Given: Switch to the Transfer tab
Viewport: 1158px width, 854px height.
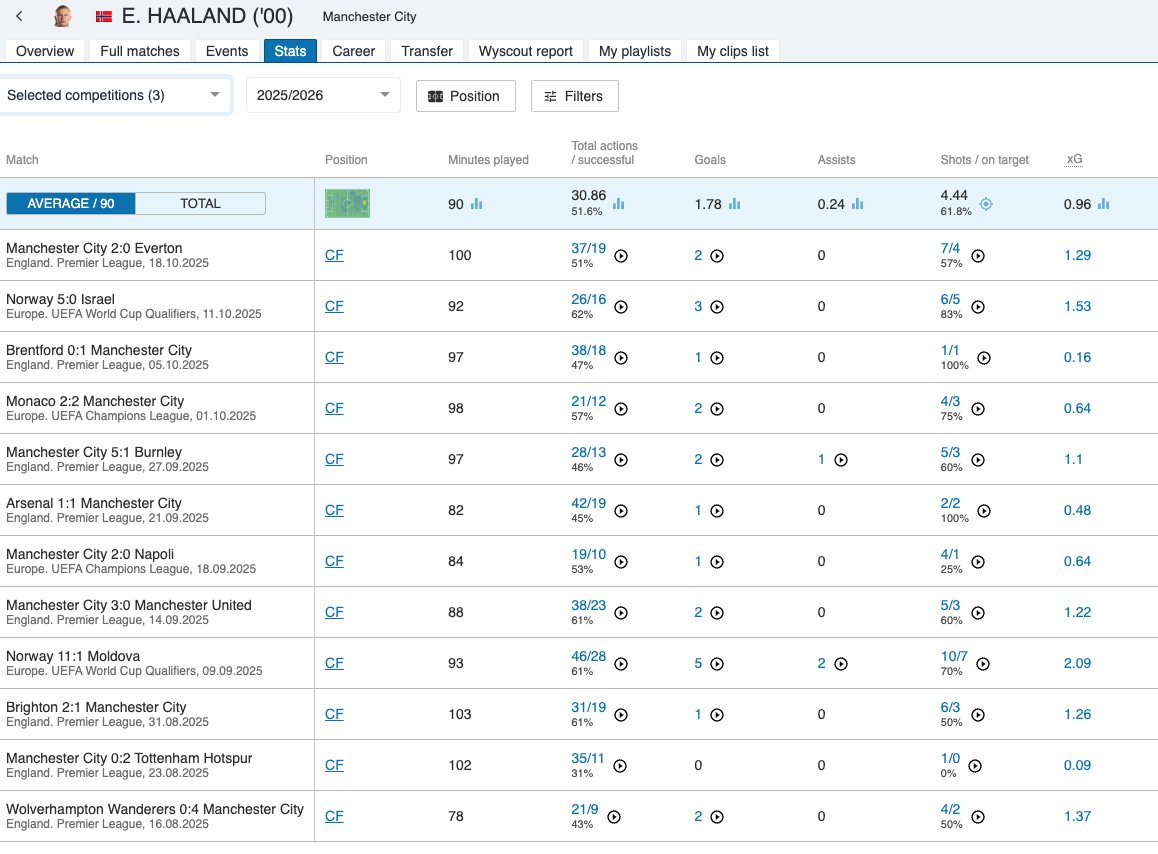Looking at the screenshot, I should pyautogui.click(x=427, y=51).
